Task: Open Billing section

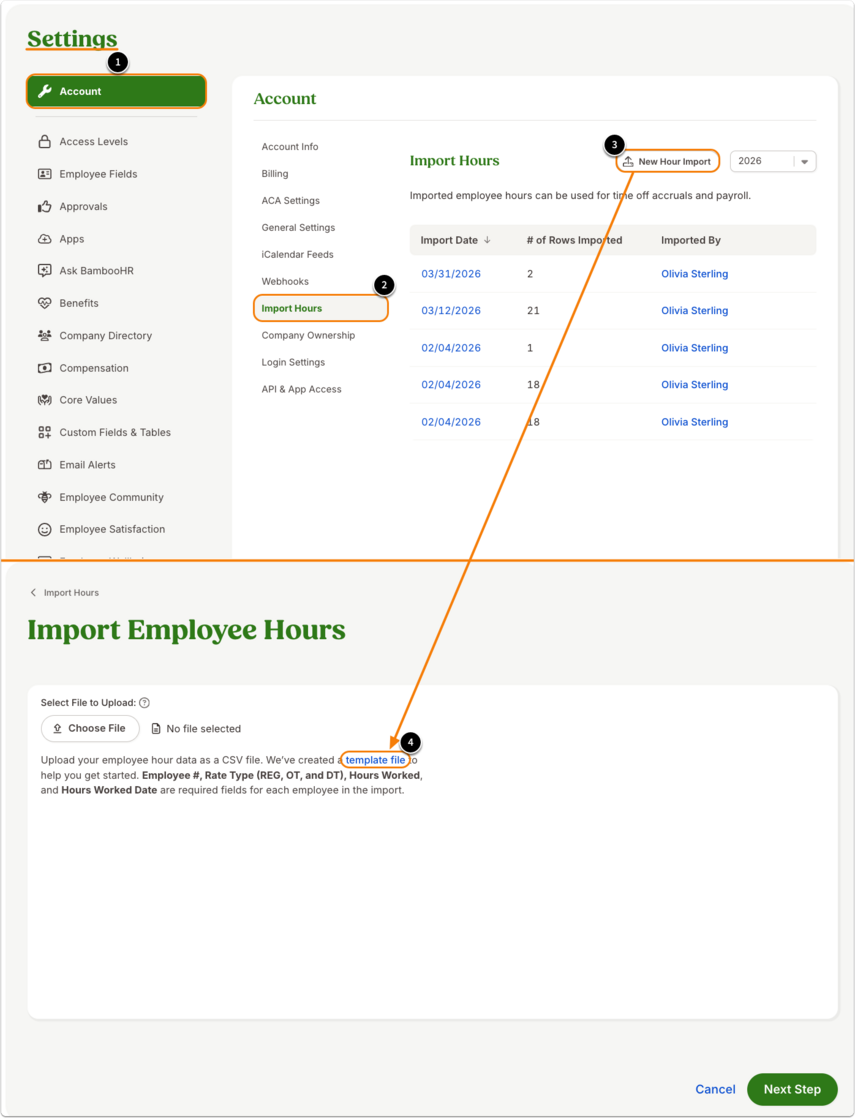Action: (275, 174)
